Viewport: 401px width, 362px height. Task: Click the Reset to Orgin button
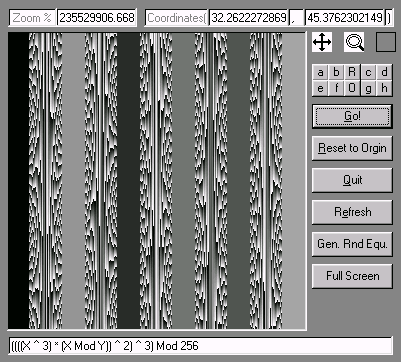[x=352, y=148]
